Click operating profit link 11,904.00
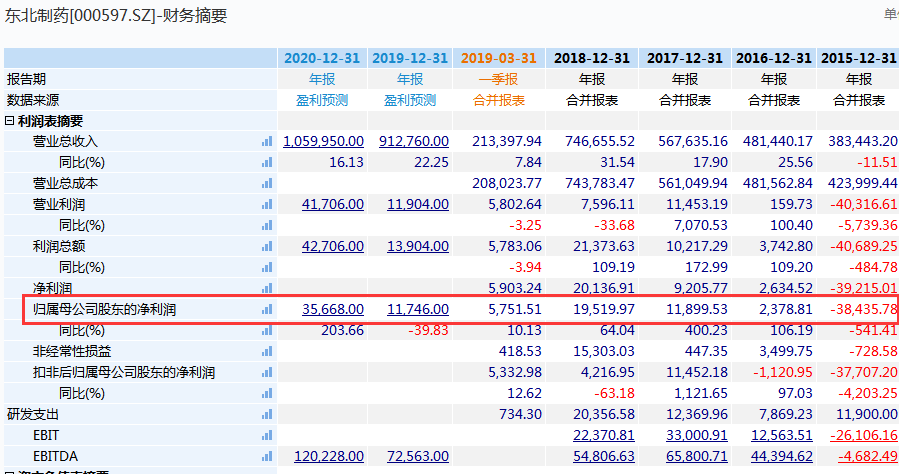The image size is (899, 474). click(418, 205)
